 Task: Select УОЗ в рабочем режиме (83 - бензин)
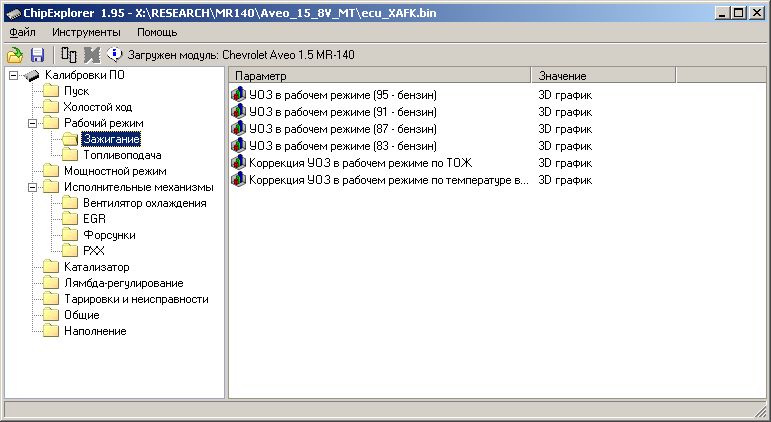click(x=343, y=146)
